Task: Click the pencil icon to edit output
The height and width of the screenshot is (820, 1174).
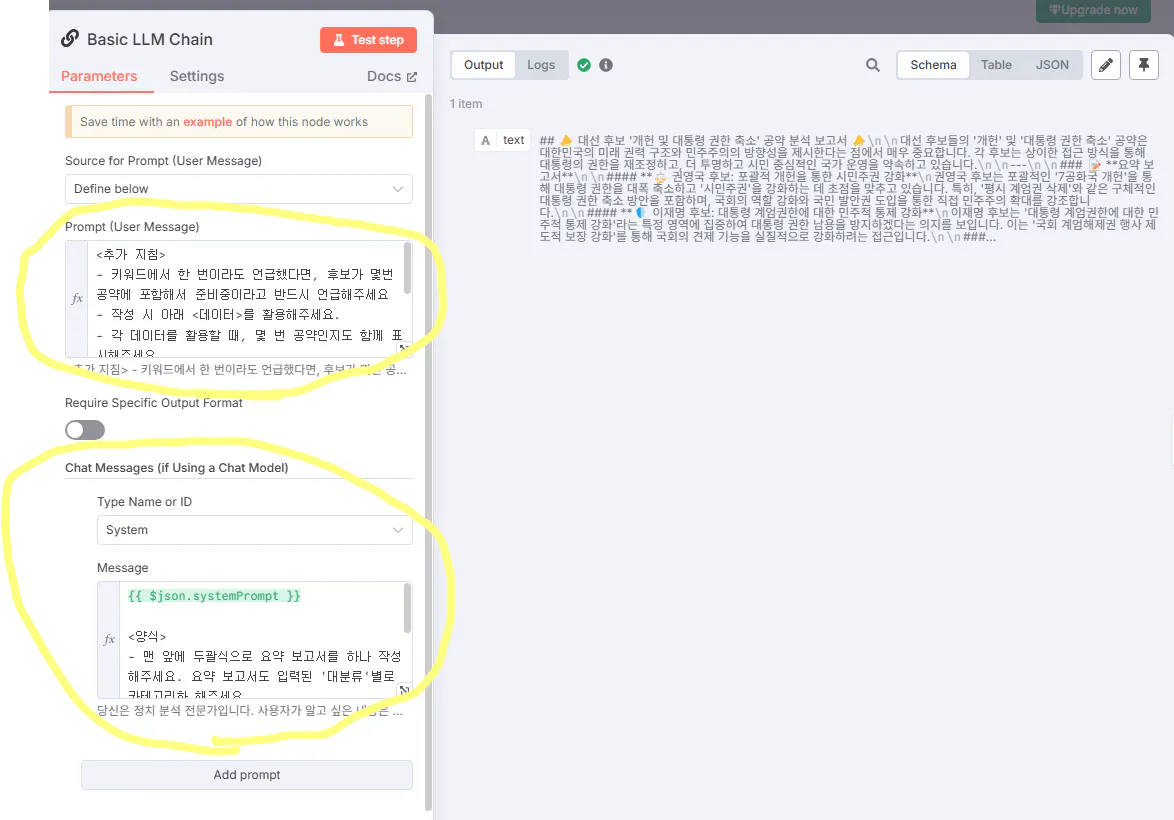Action: pos(1104,64)
